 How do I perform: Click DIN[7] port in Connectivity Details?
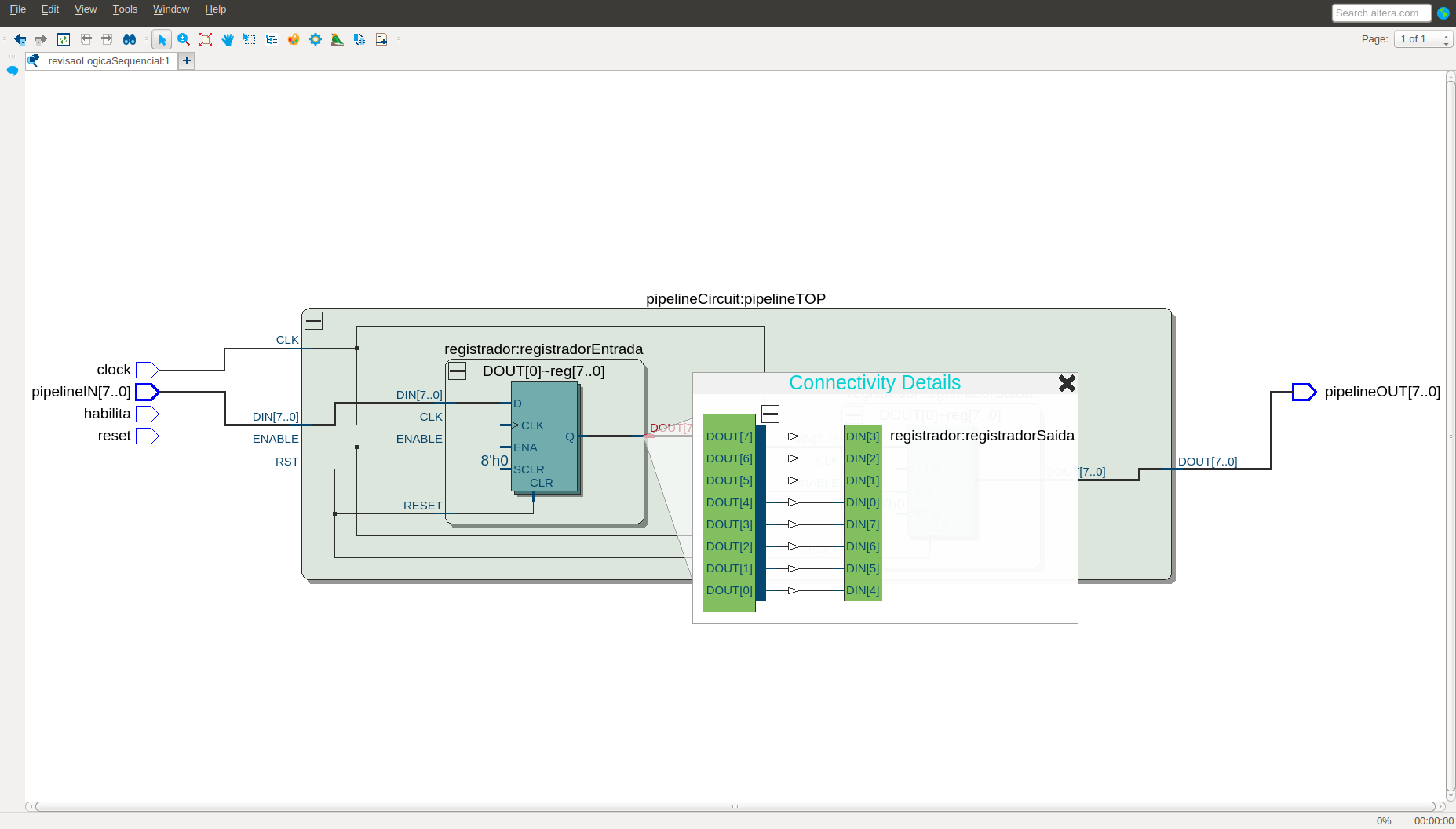(x=863, y=524)
